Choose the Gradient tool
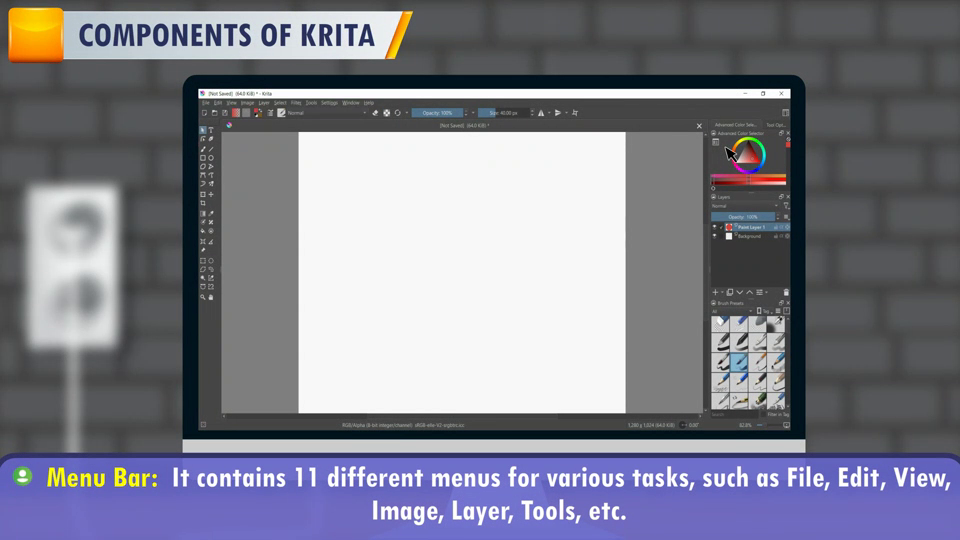This screenshot has height=540, width=960. click(x=203, y=214)
